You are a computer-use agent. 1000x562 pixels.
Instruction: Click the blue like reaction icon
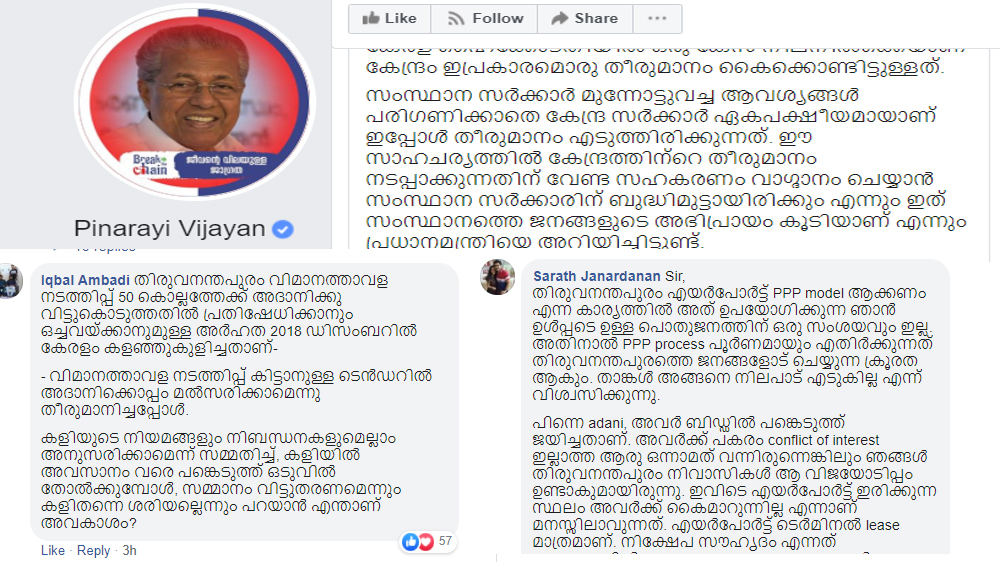(x=410, y=542)
